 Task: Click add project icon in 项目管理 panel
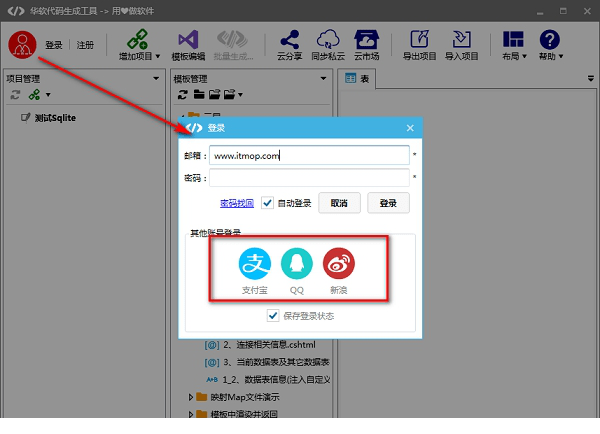pos(34,95)
